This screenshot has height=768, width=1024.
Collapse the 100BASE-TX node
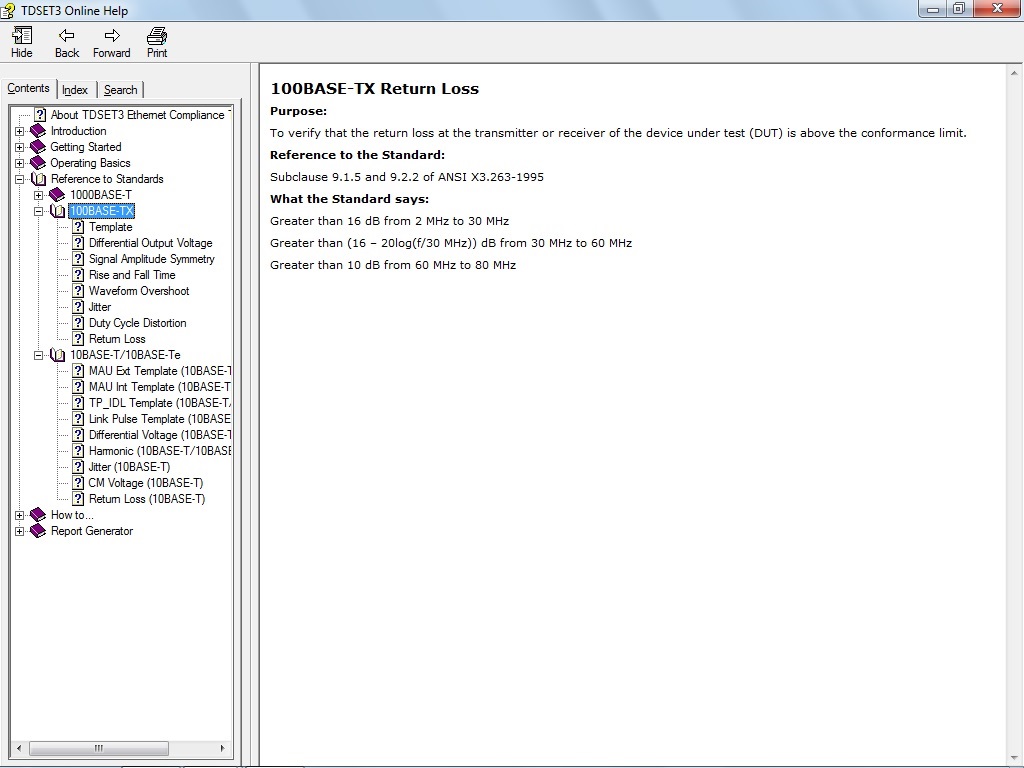tap(39, 211)
